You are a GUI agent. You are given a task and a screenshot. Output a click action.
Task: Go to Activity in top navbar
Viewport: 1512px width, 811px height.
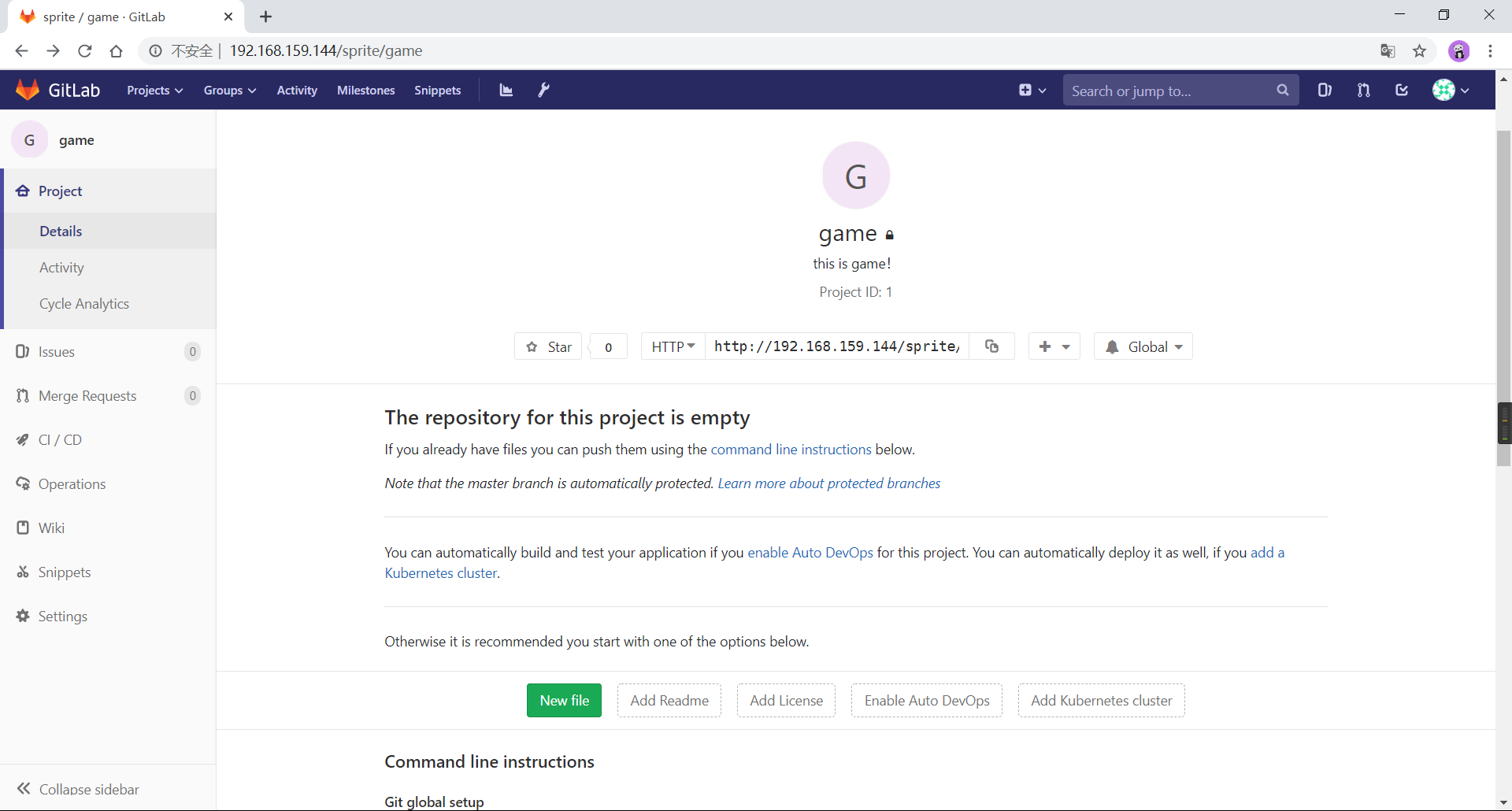(297, 91)
